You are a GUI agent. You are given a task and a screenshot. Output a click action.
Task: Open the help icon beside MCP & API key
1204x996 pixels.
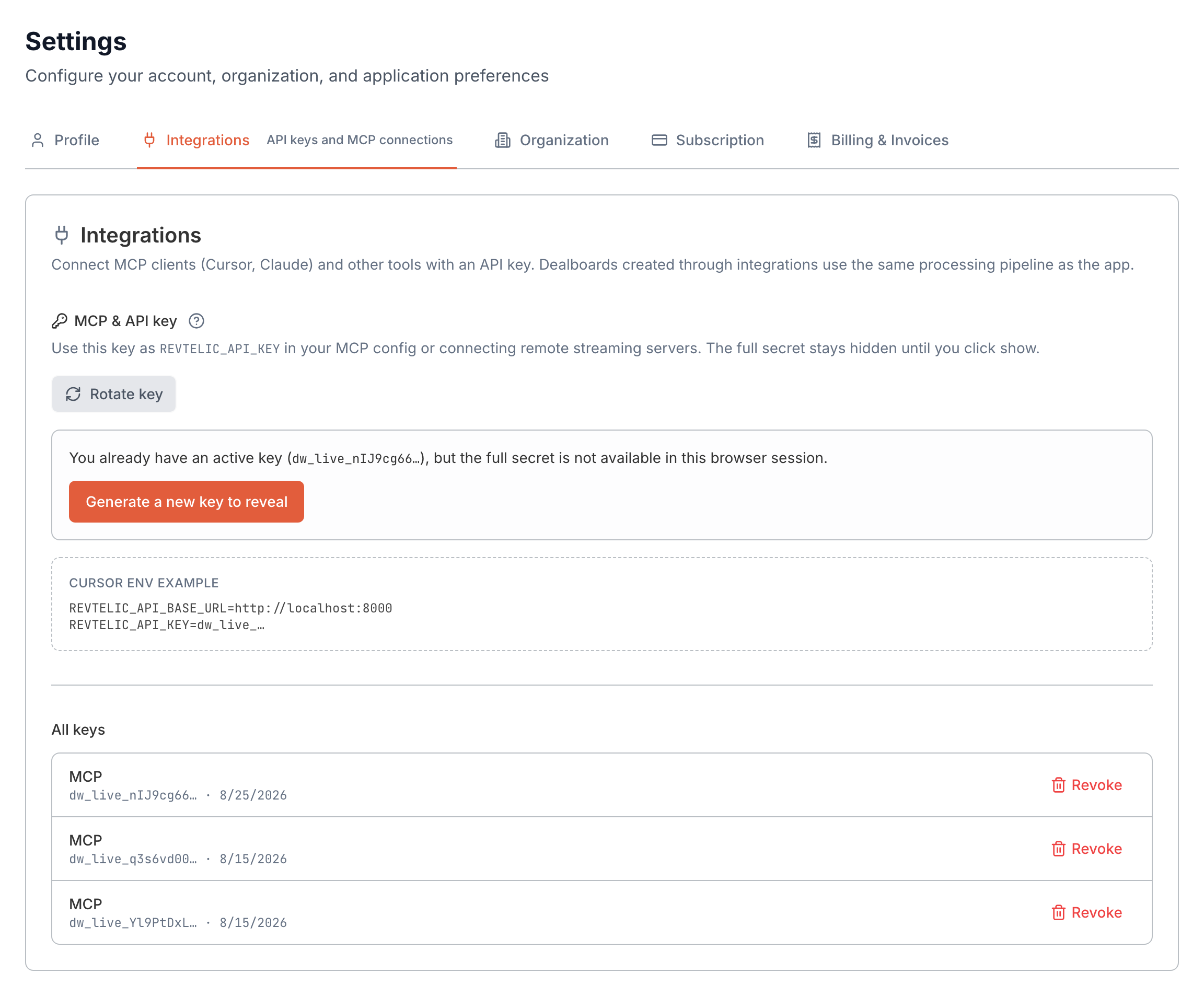click(196, 321)
